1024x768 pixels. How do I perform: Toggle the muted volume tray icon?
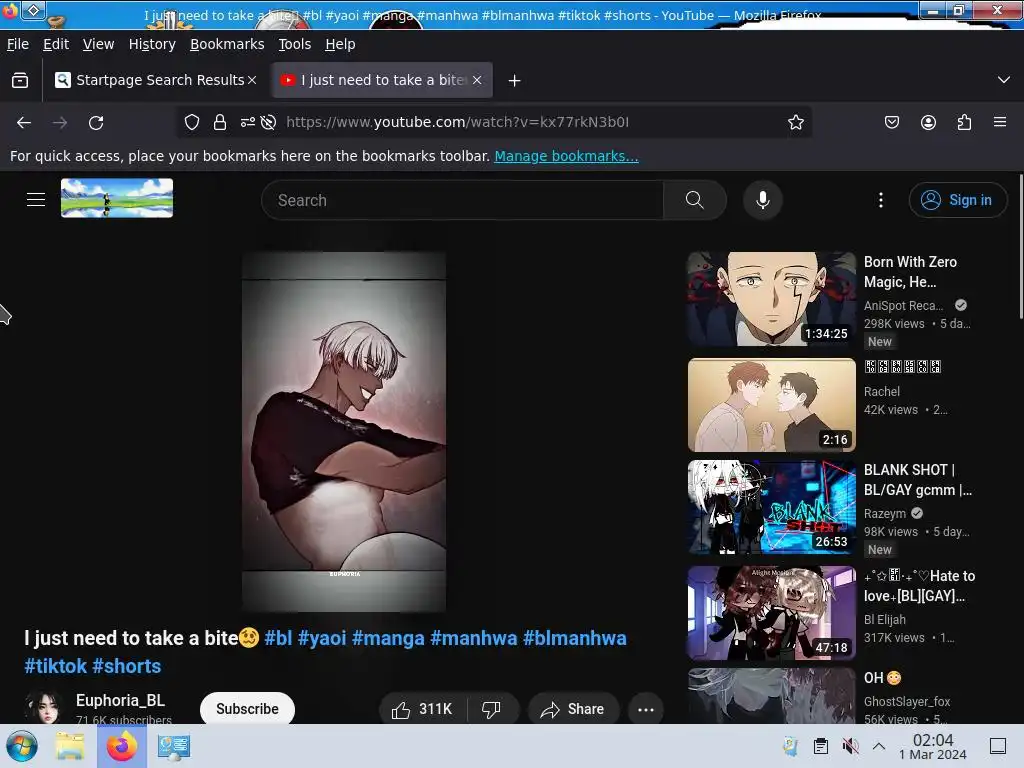tap(850, 746)
